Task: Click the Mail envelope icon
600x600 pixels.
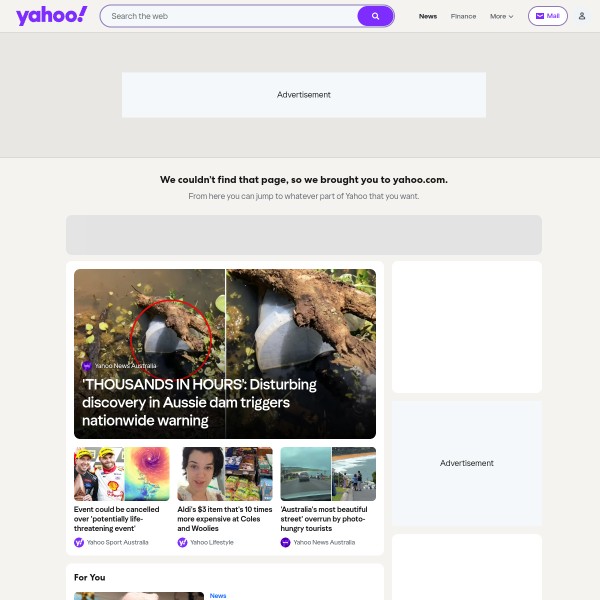Action: click(x=540, y=16)
